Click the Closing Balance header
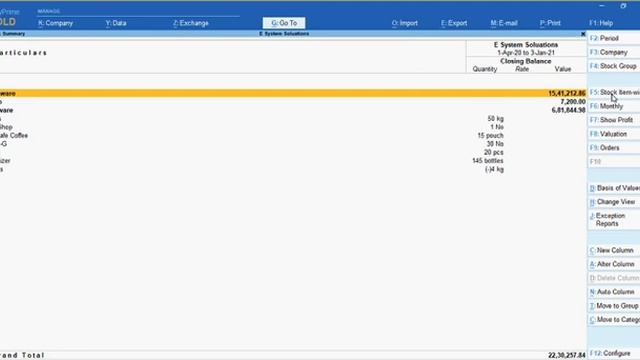Image resolution: width=640 pixels, height=360 pixels. 526,61
